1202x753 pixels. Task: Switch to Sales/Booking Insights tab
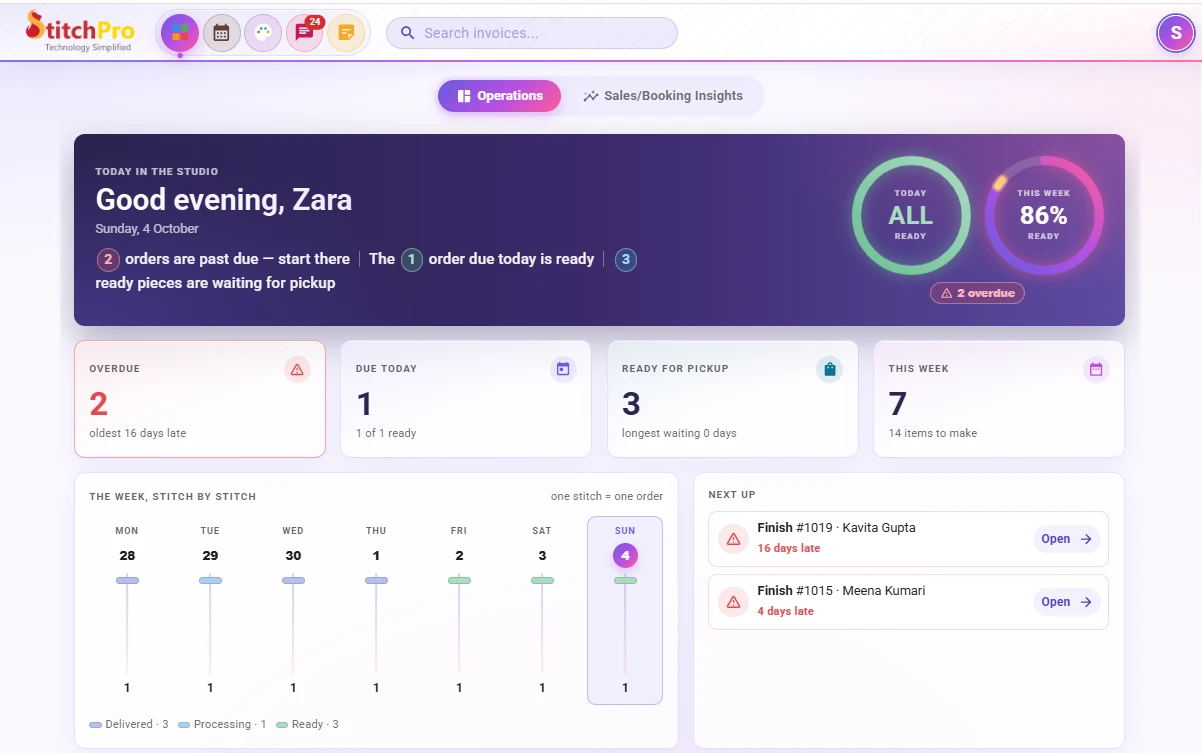pyautogui.click(x=663, y=96)
